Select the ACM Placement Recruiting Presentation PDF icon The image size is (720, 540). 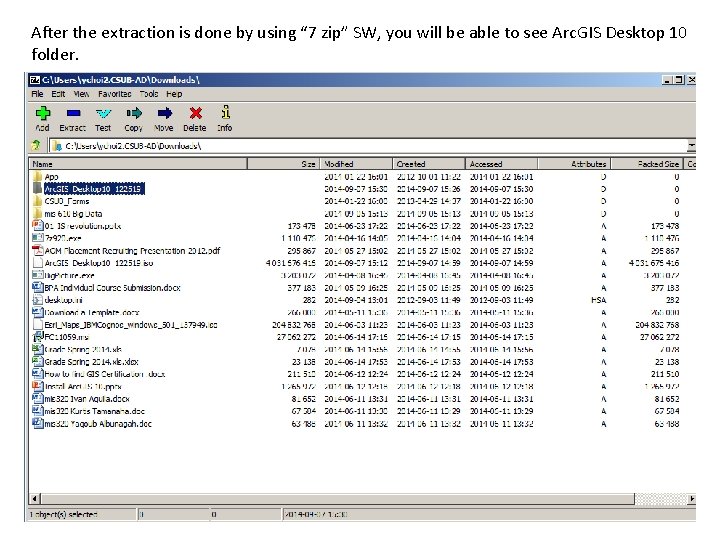pyautogui.click(x=38, y=250)
